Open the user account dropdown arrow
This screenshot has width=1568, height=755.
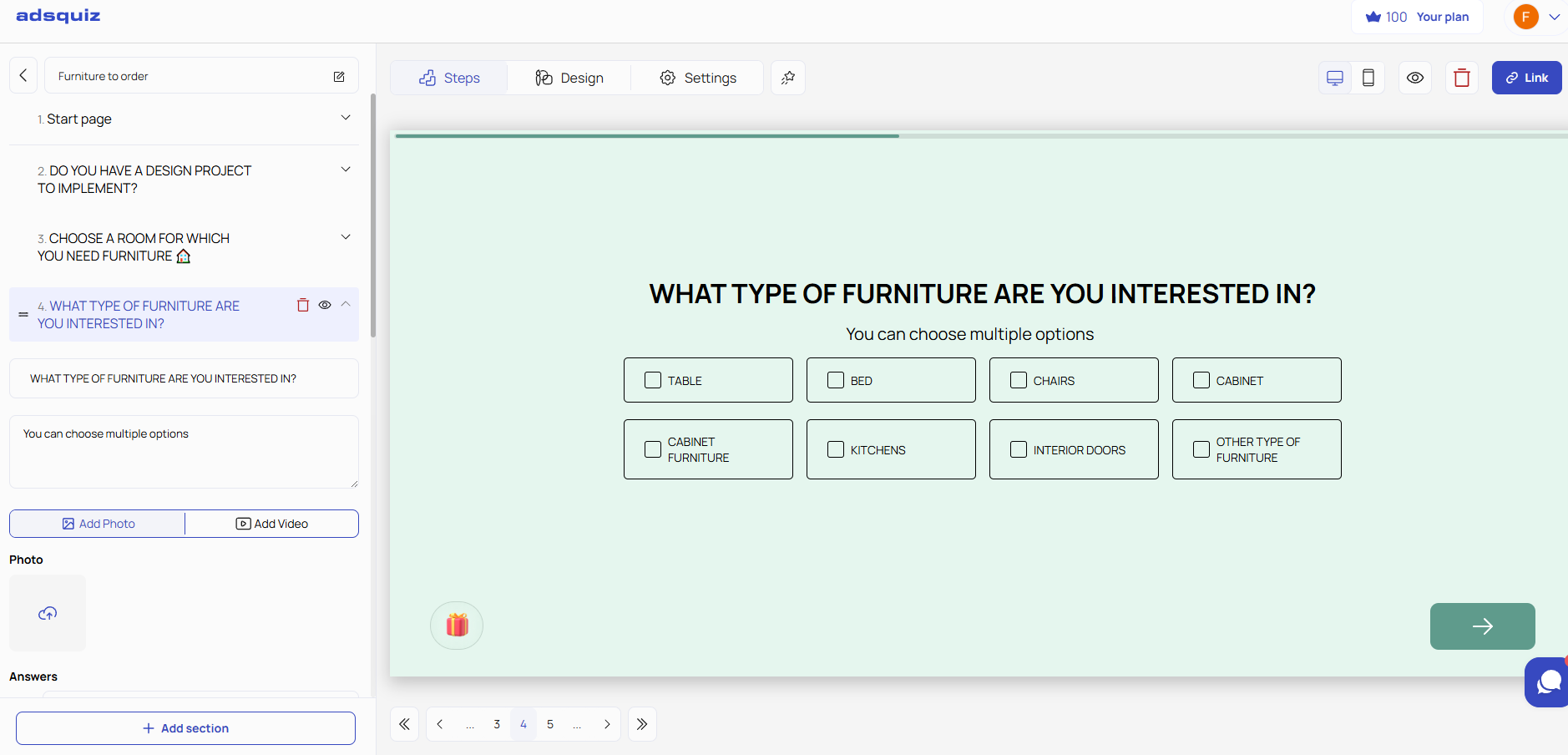(1554, 17)
